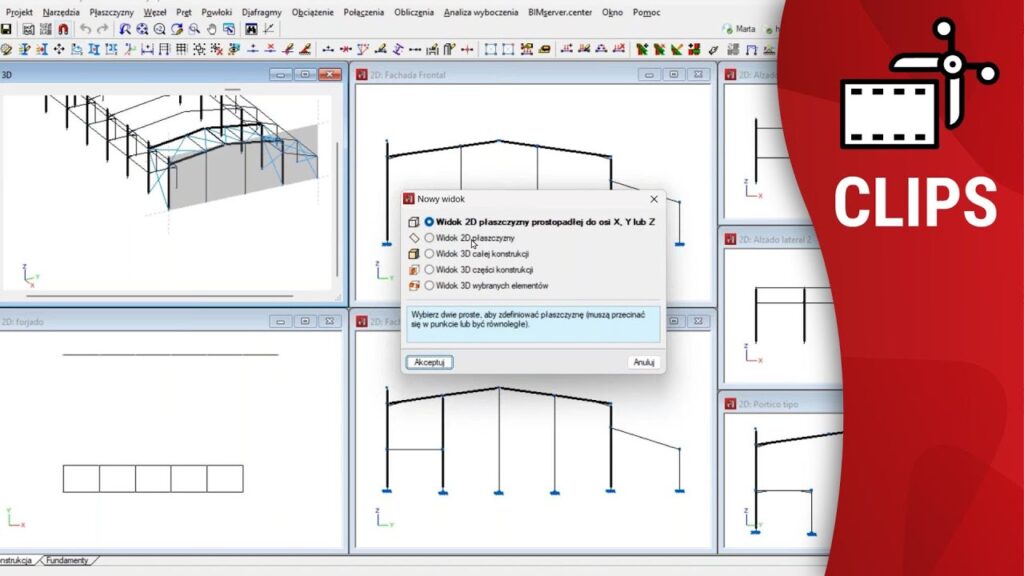1024x576 pixels.
Task: Select Widok 2D płaszczyzny radio option
Action: tap(429, 238)
